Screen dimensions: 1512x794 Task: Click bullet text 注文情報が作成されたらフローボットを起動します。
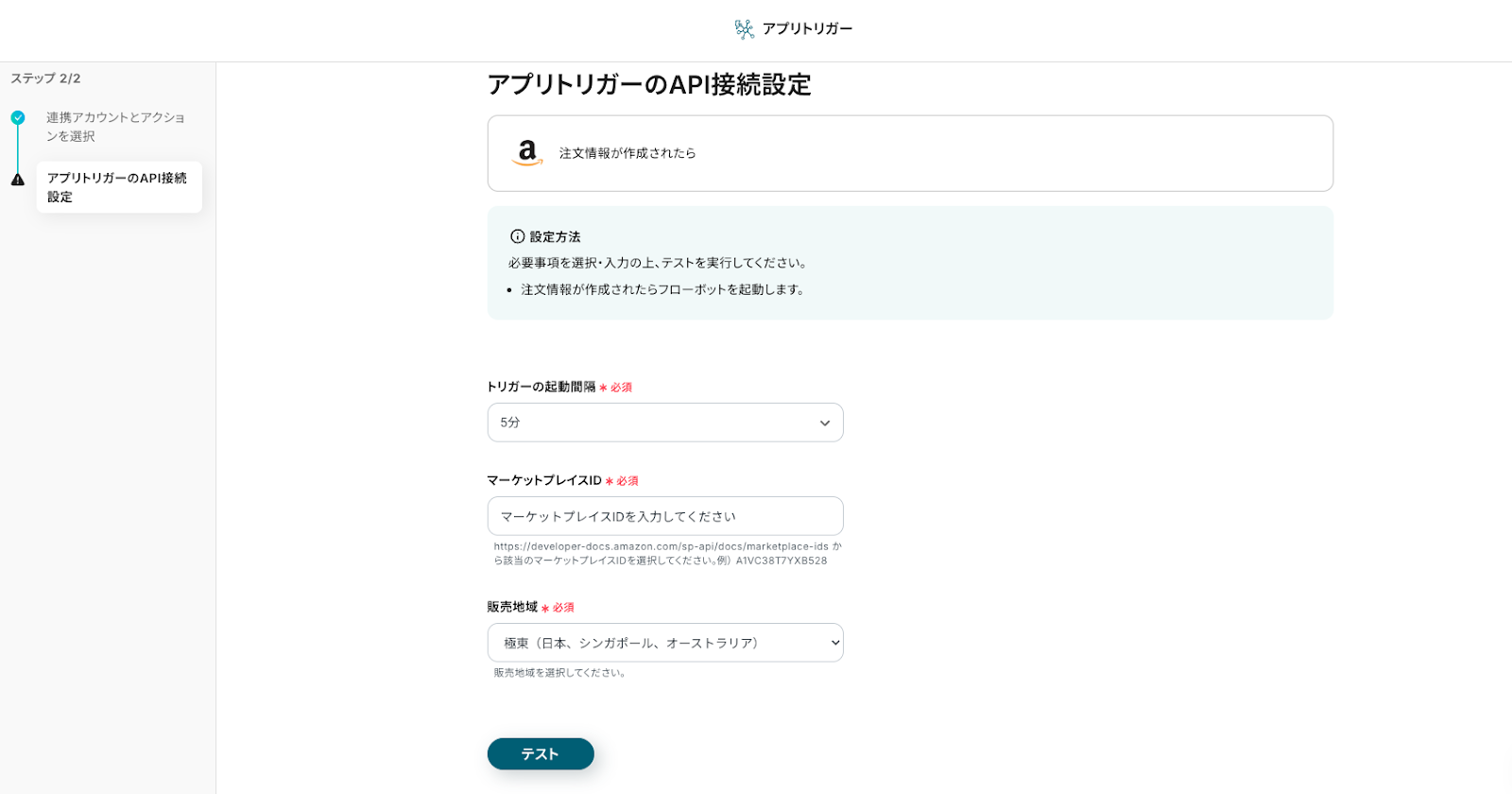(663, 289)
